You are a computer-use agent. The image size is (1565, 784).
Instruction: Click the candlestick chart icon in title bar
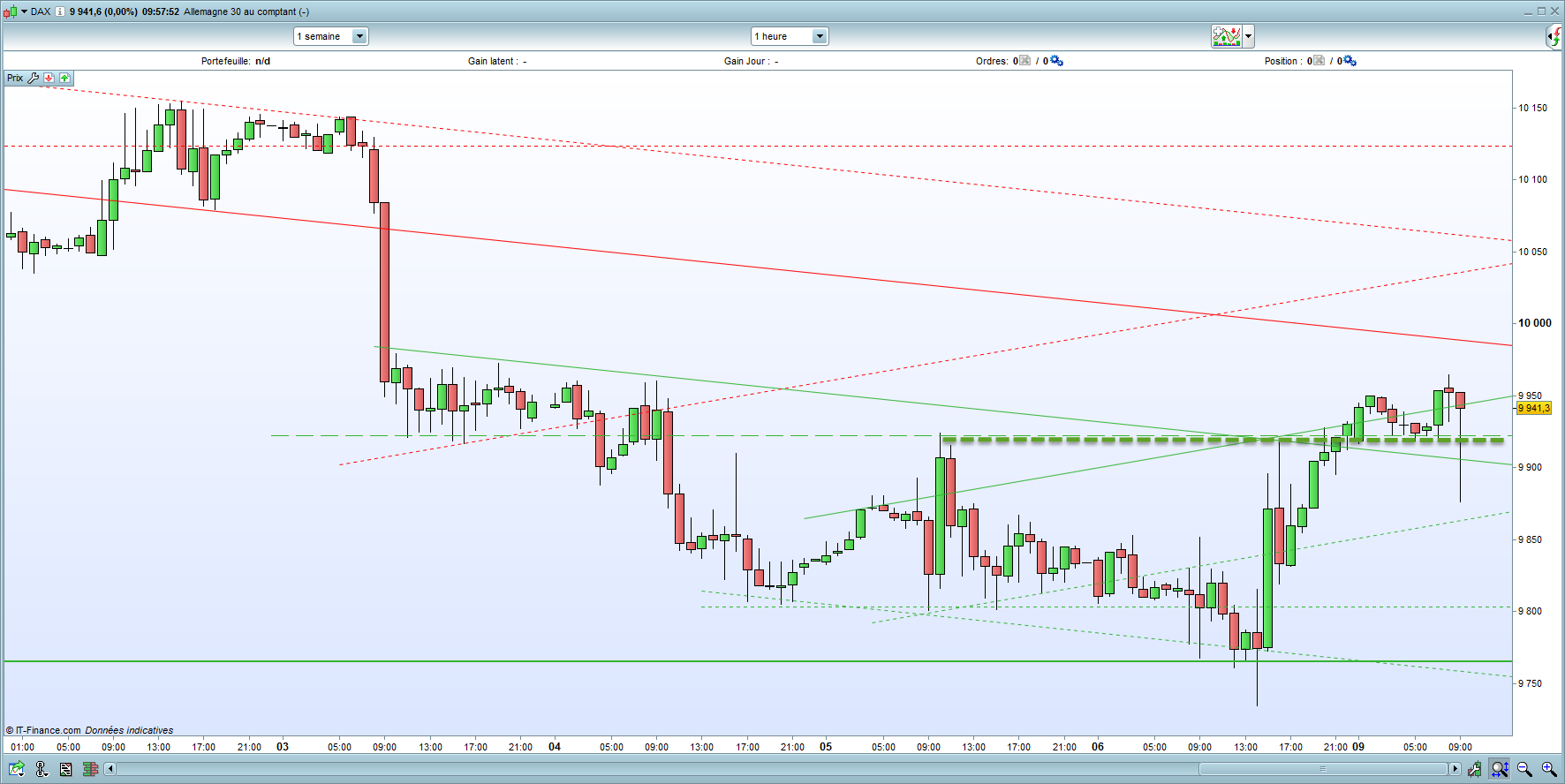[11, 11]
